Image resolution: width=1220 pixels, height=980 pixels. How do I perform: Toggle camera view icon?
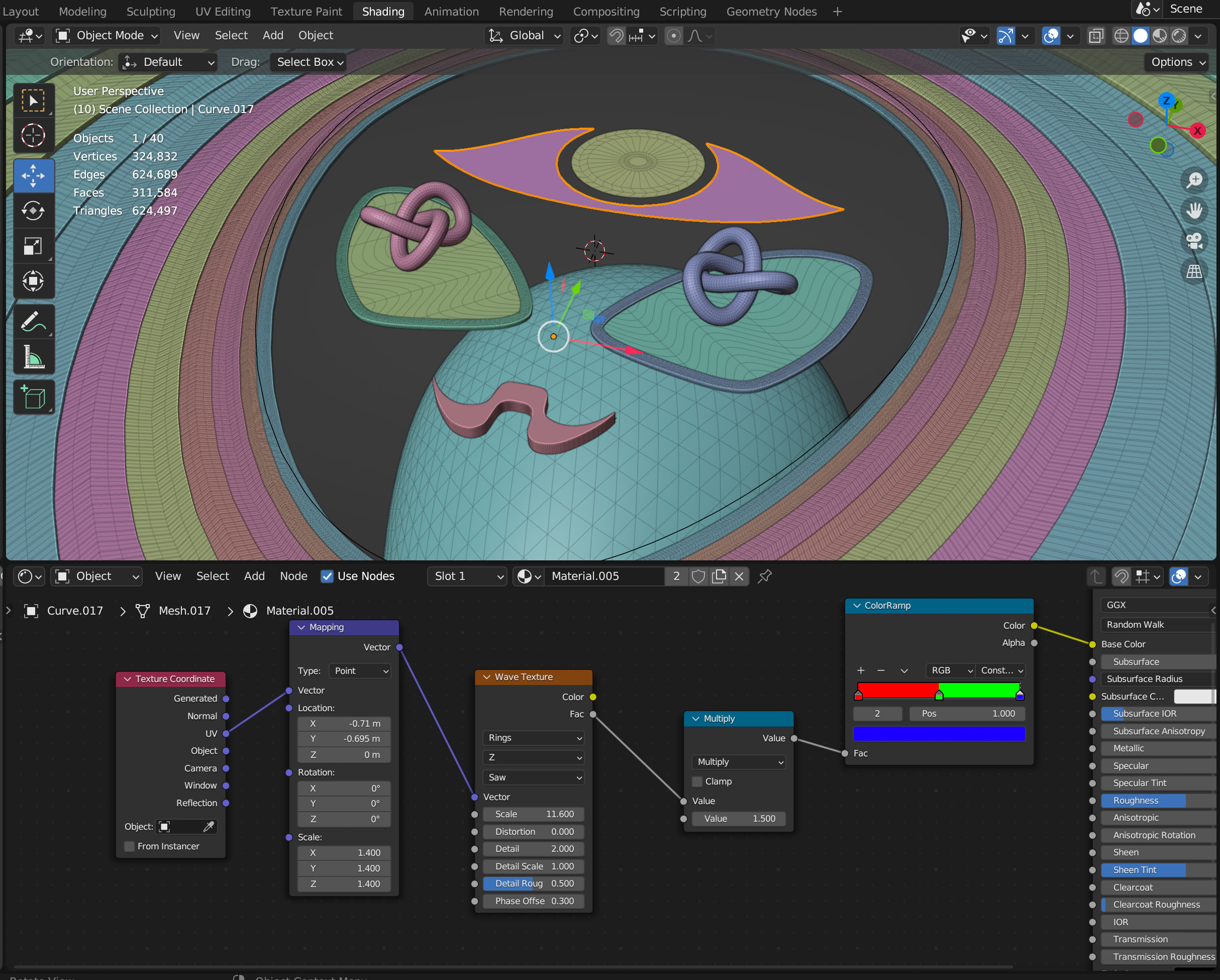[x=1194, y=242]
